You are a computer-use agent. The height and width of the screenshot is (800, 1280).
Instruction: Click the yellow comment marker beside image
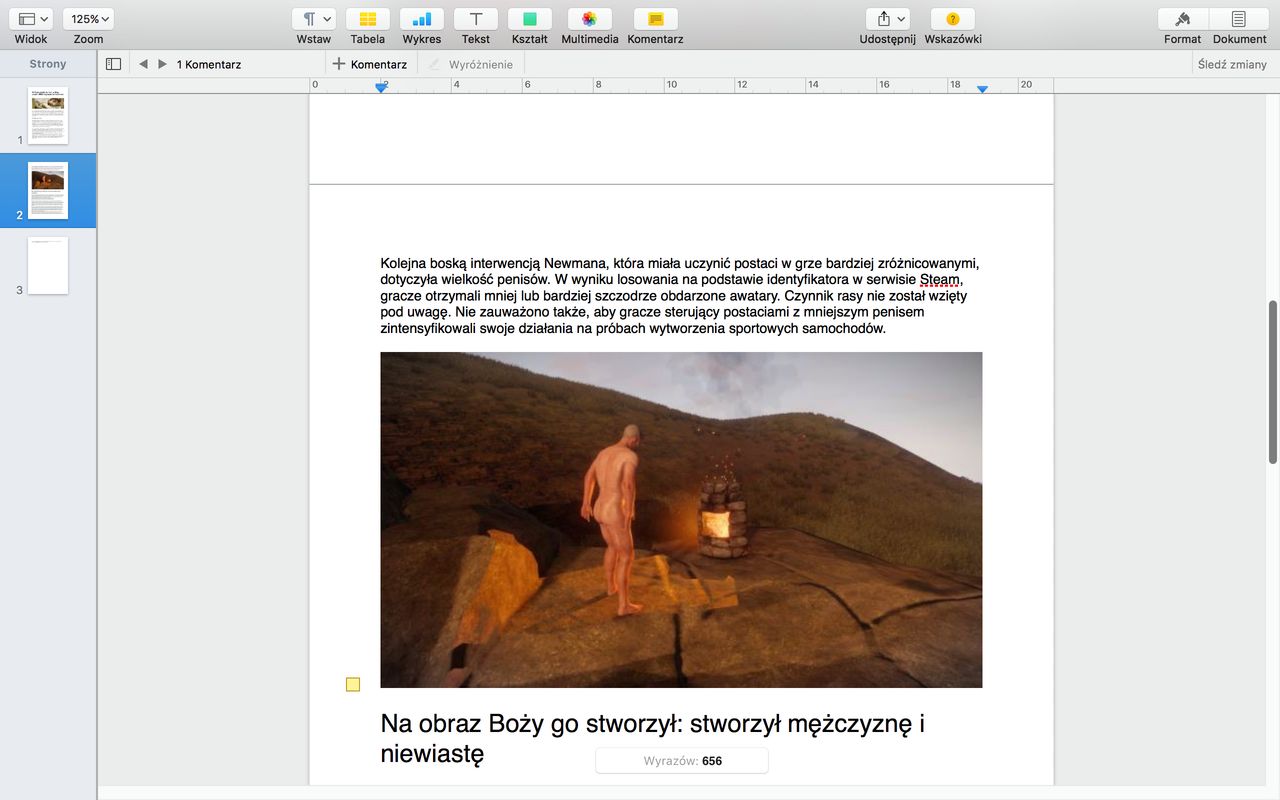[353, 684]
